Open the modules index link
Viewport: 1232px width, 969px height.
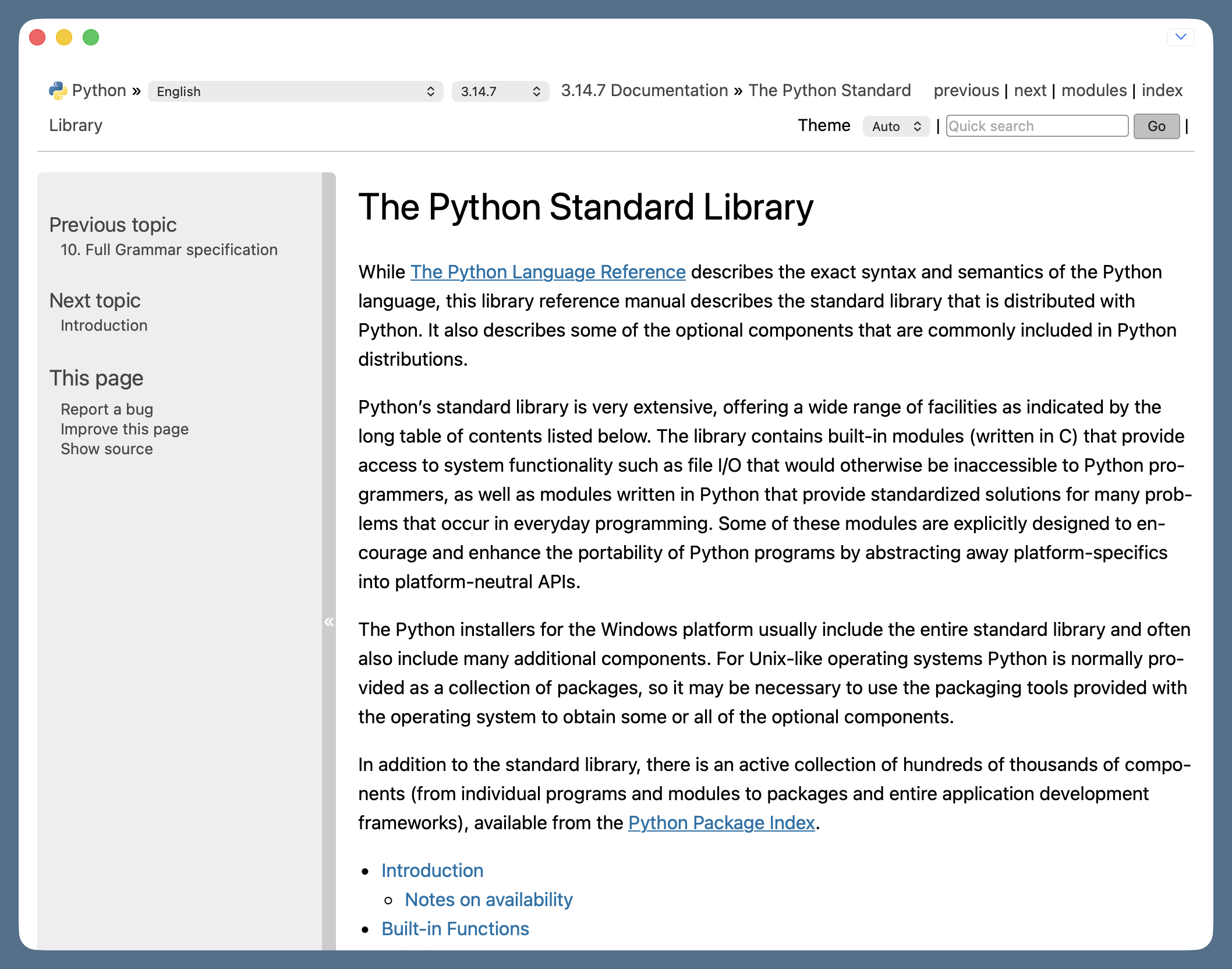[x=1094, y=90]
